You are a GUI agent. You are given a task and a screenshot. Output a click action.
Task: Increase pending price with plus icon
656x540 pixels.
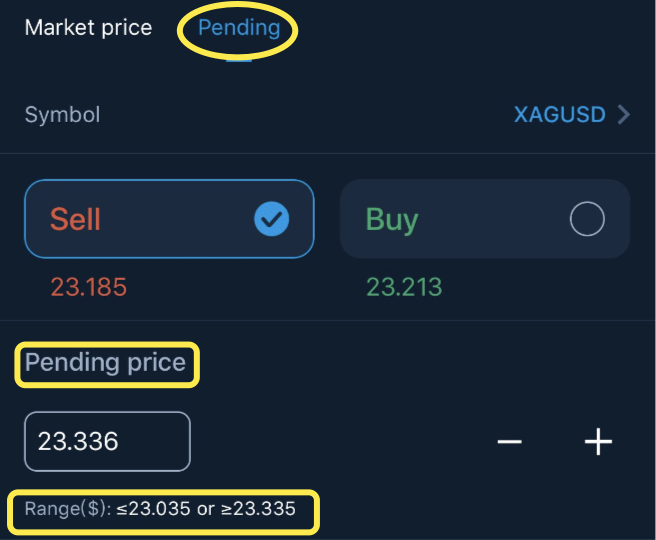click(x=598, y=442)
